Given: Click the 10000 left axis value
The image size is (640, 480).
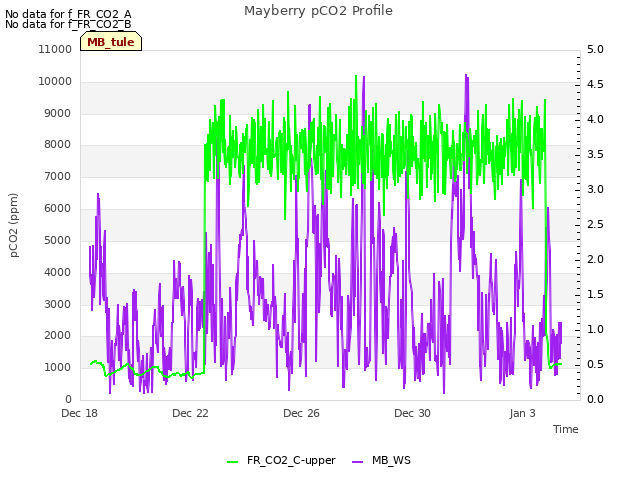Looking at the screenshot, I should point(55,81).
